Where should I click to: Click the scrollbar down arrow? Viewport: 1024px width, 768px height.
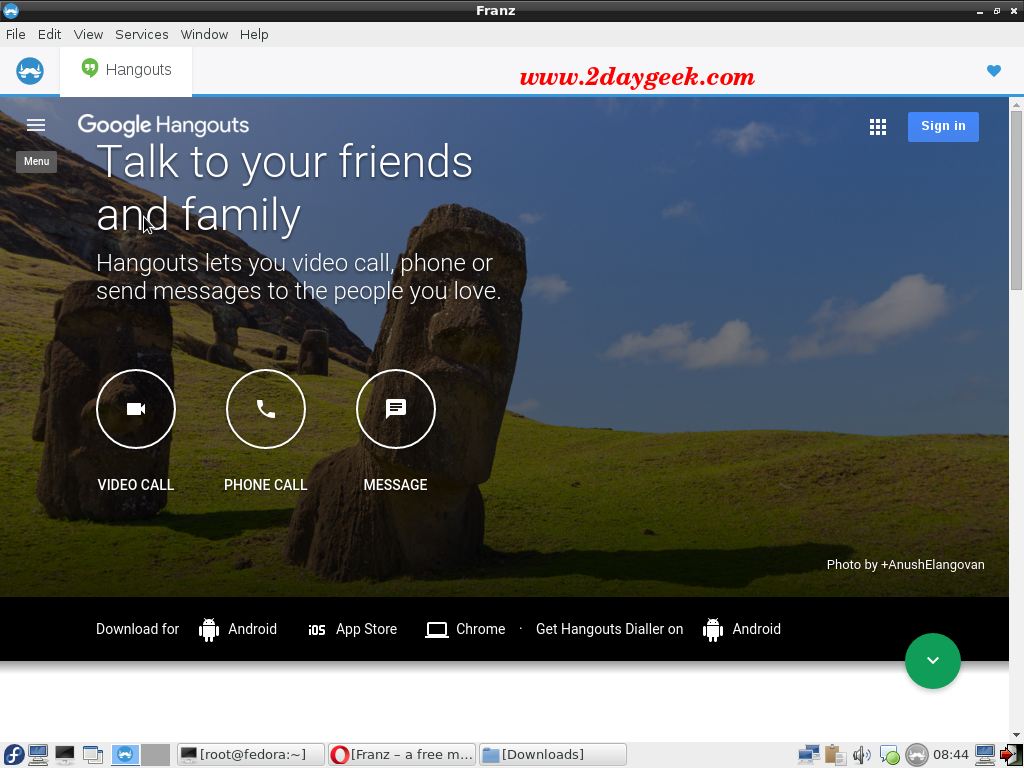pos(1016,735)
